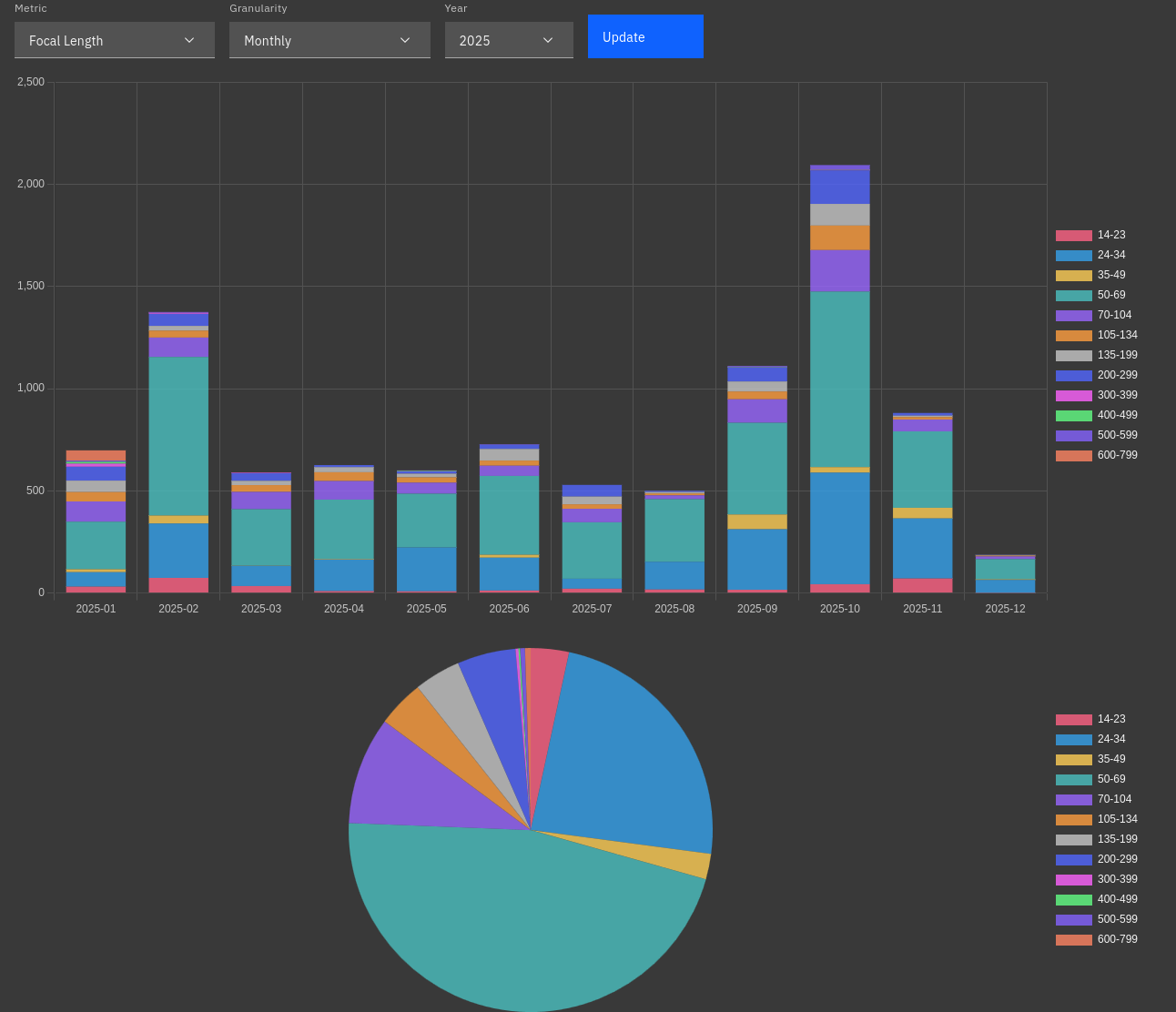The image size is (1176, 1012).
Task: Click the blue Update button
Action: coord(644,36)
